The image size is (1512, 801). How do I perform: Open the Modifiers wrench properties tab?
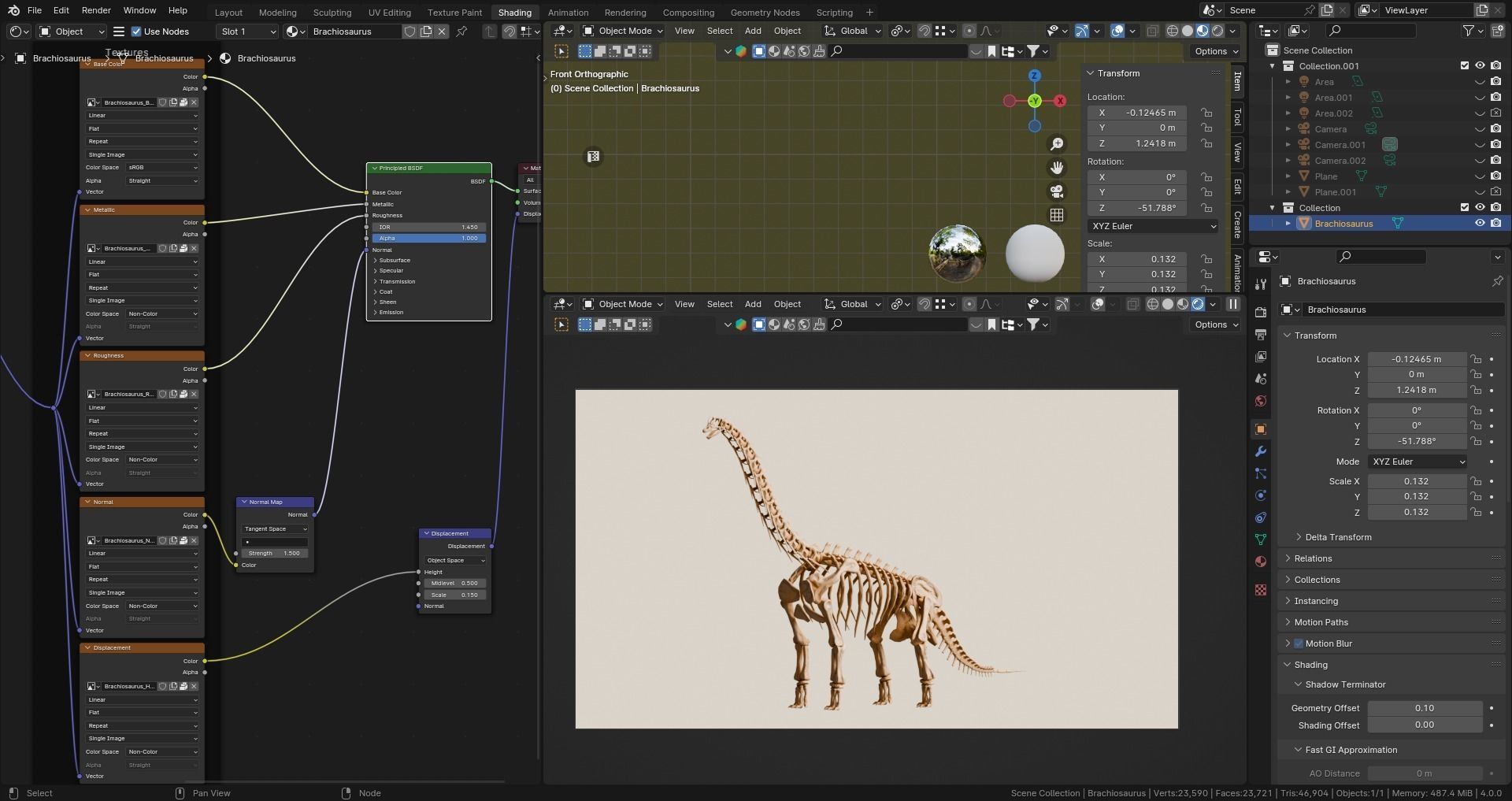[x=1261, y=451]
